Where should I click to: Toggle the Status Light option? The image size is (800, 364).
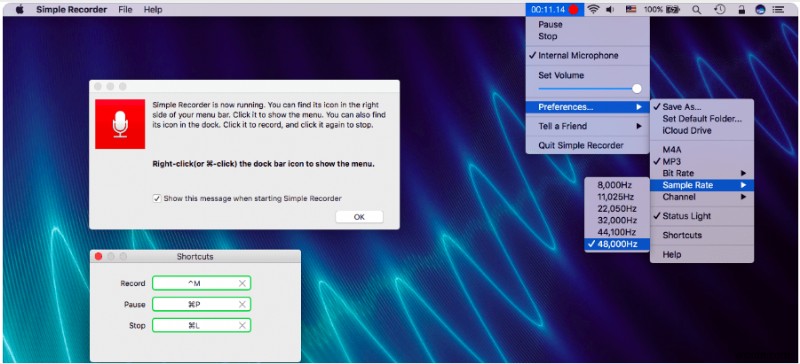[702, 216]
